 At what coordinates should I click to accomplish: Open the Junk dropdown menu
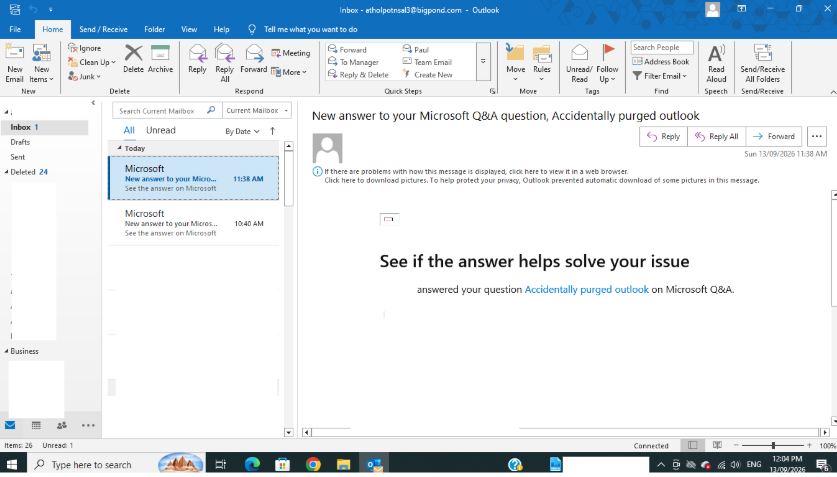click(84, 77)
